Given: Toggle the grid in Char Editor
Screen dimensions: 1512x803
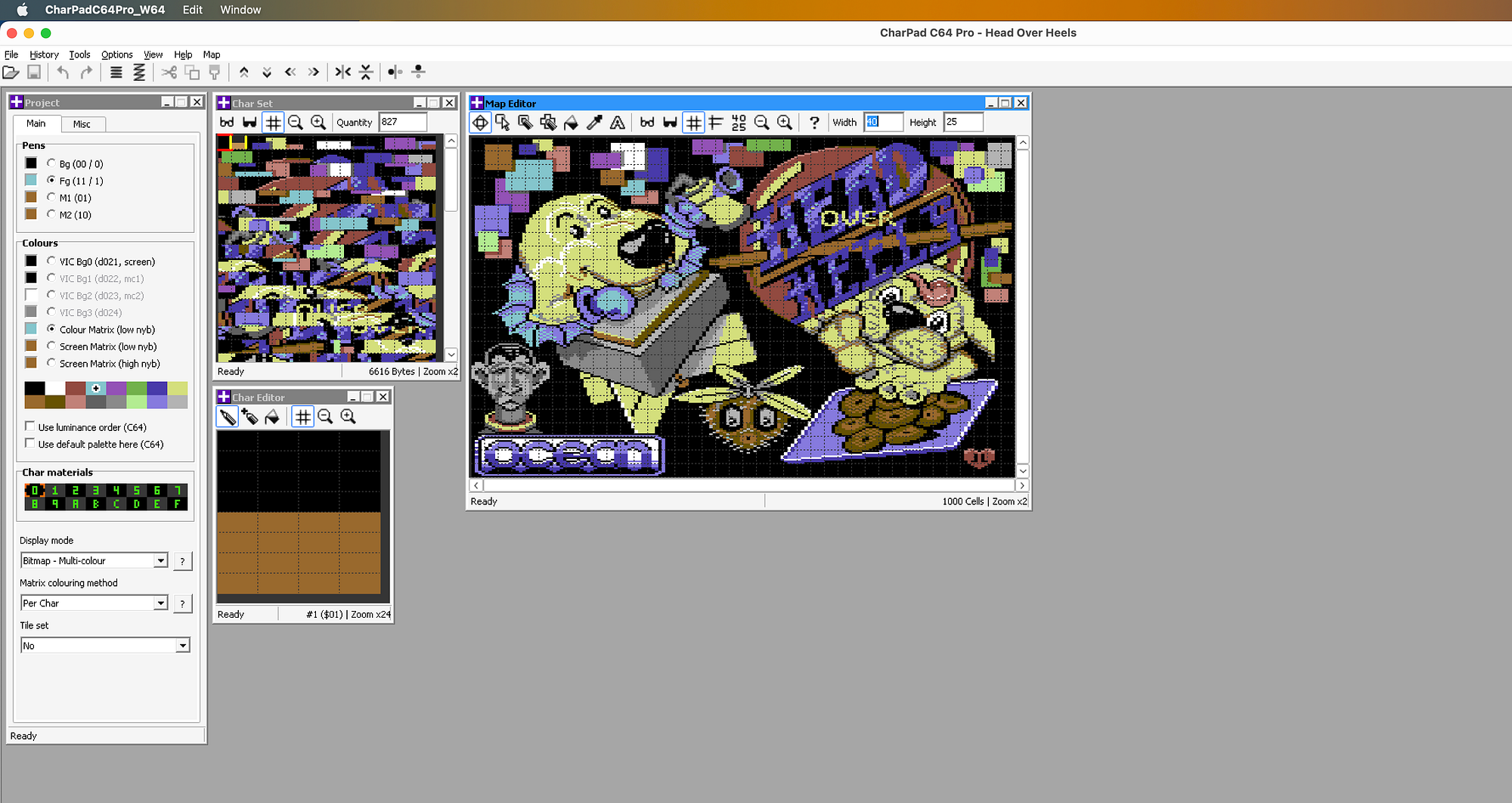Looking at the screenshot, I should (x=302, y=417).
